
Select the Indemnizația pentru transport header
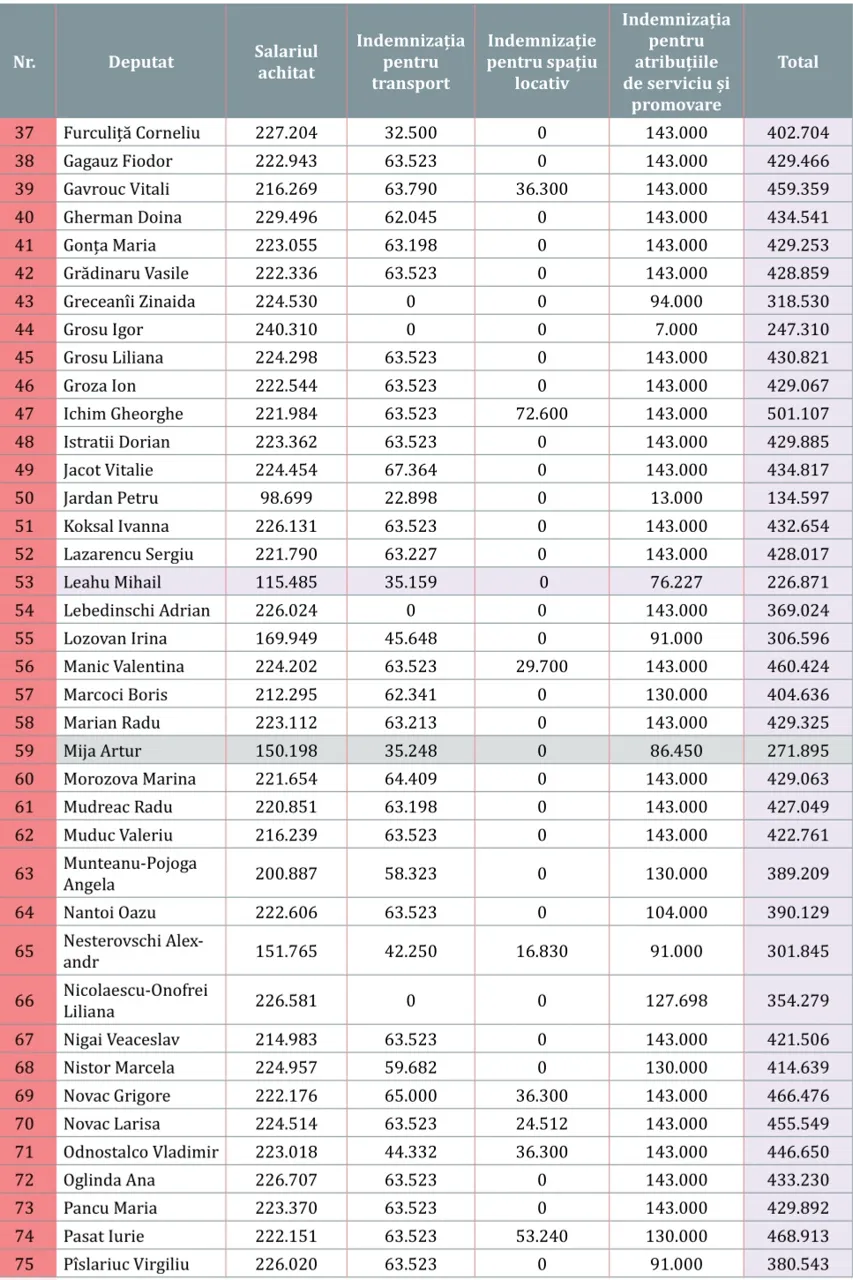point(411,62)
